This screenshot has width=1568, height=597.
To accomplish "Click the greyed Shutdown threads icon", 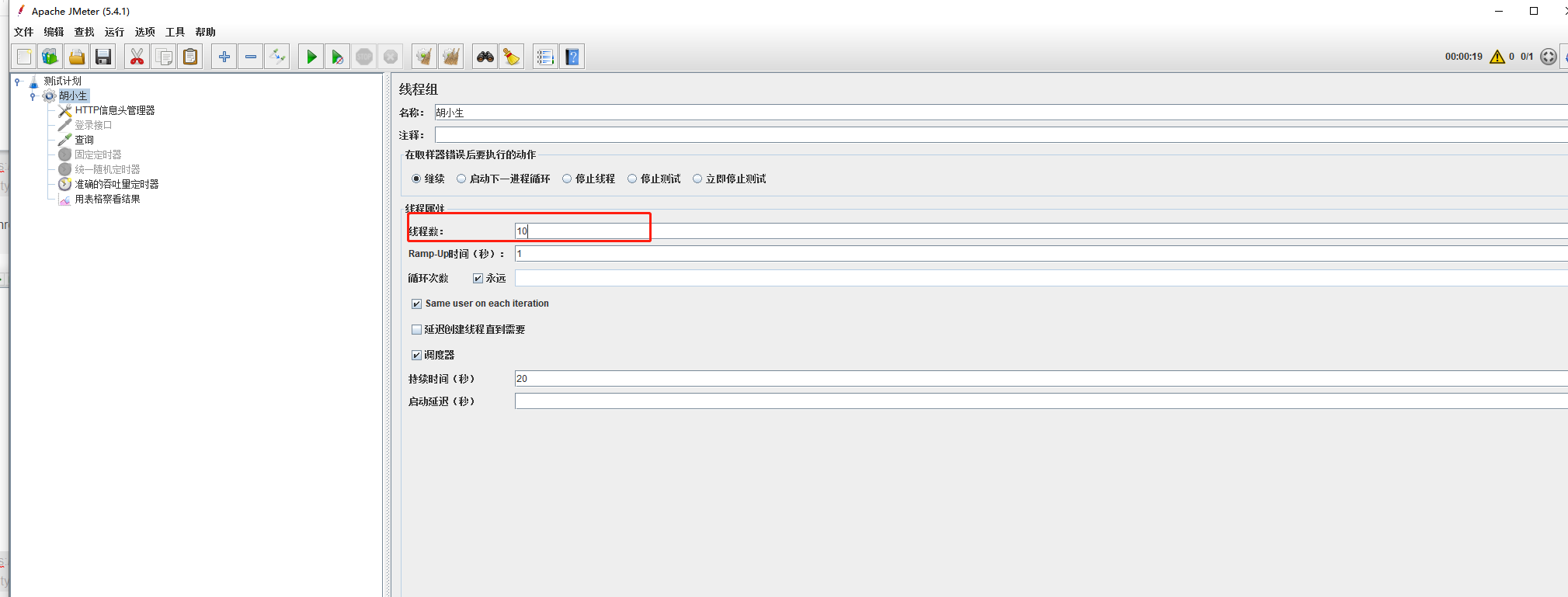I will point(391,57).
